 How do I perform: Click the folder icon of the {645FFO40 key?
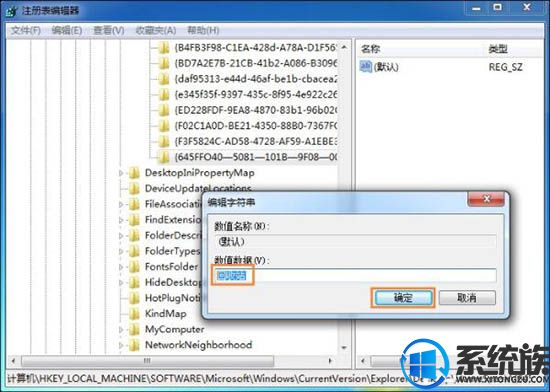(164, 157)
